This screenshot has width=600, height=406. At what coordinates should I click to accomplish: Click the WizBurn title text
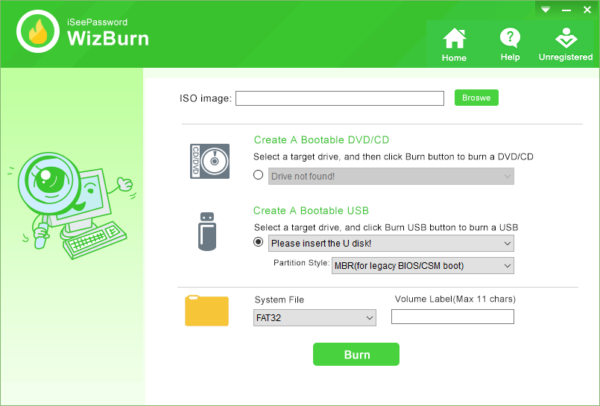[108, 39]
